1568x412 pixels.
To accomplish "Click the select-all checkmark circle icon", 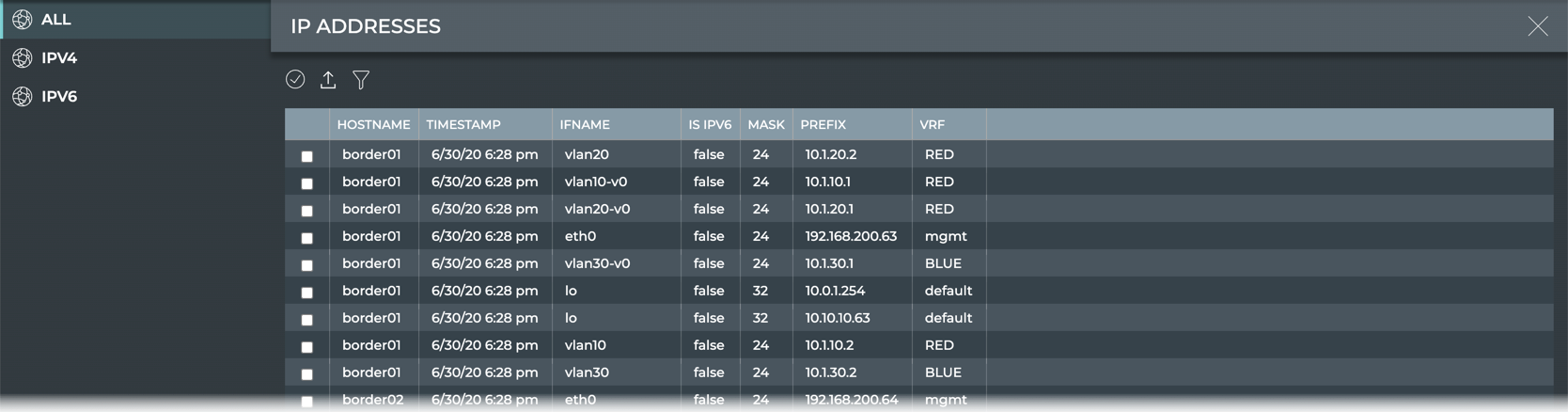I will point(295,80).
